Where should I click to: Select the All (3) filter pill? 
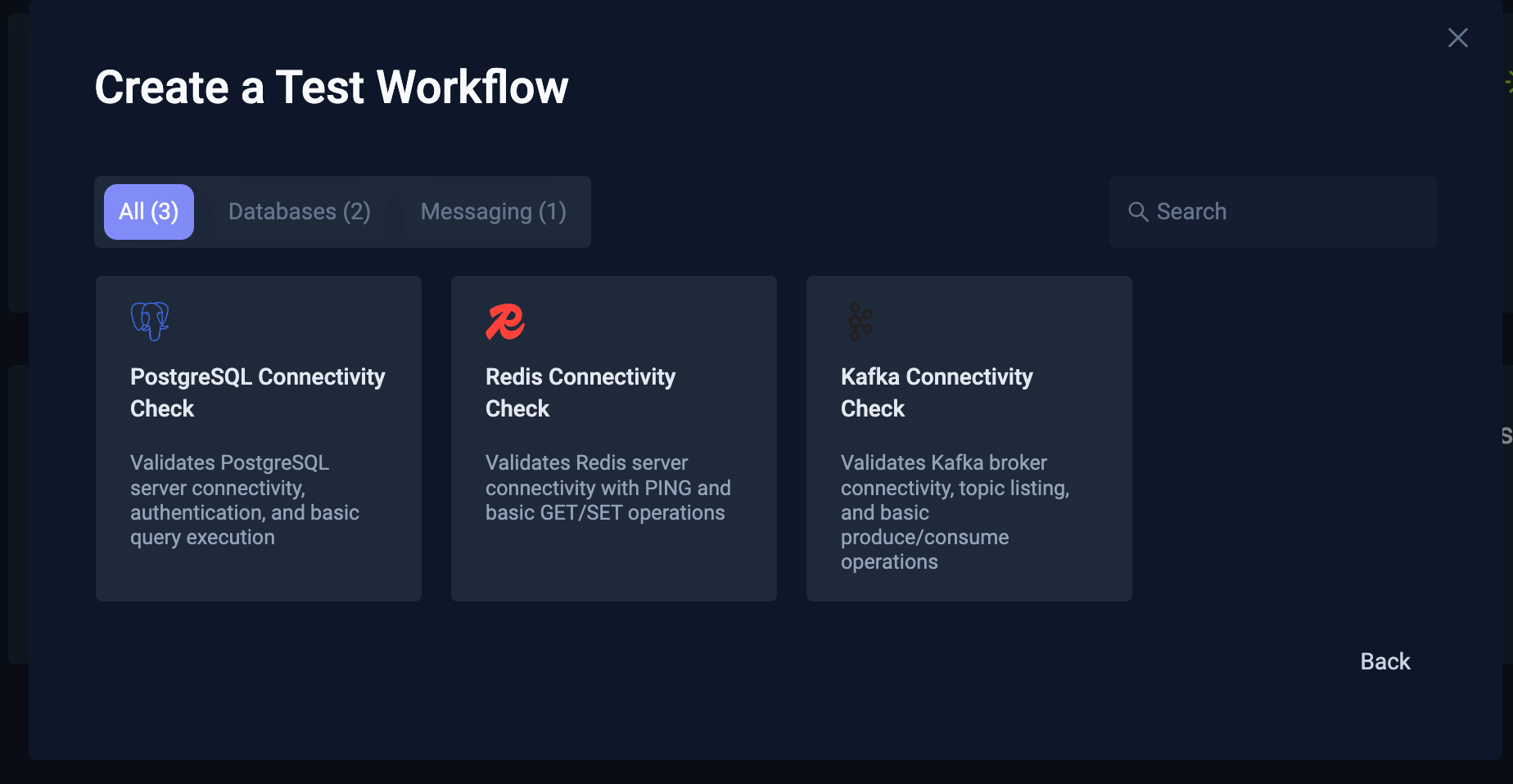tap(148, 211)
